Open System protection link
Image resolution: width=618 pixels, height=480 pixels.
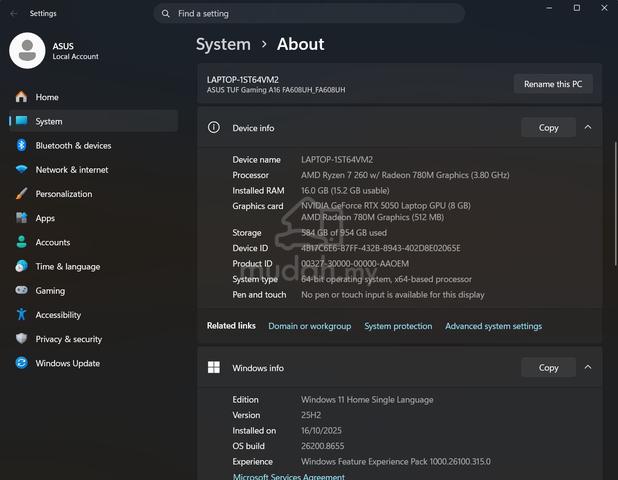[398, 326]
